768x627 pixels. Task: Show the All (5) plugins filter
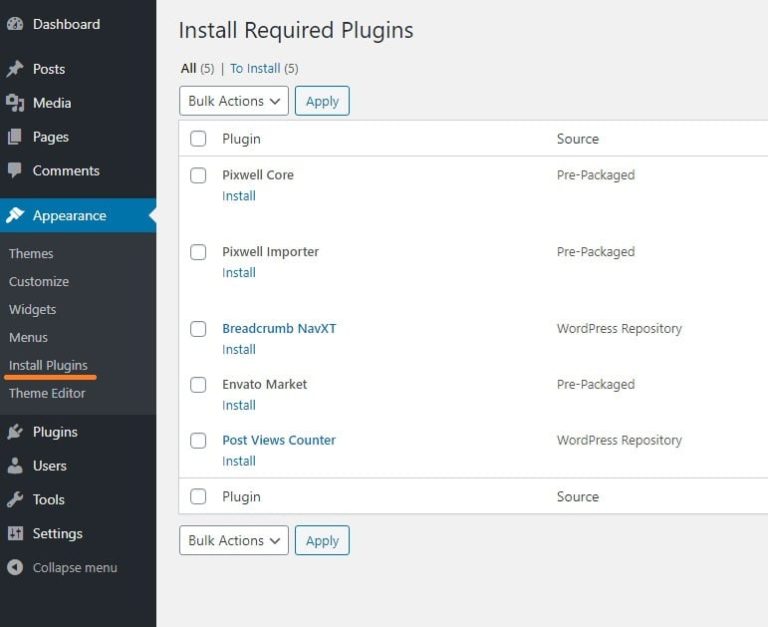pyautogui.click(x=197, y=68)
